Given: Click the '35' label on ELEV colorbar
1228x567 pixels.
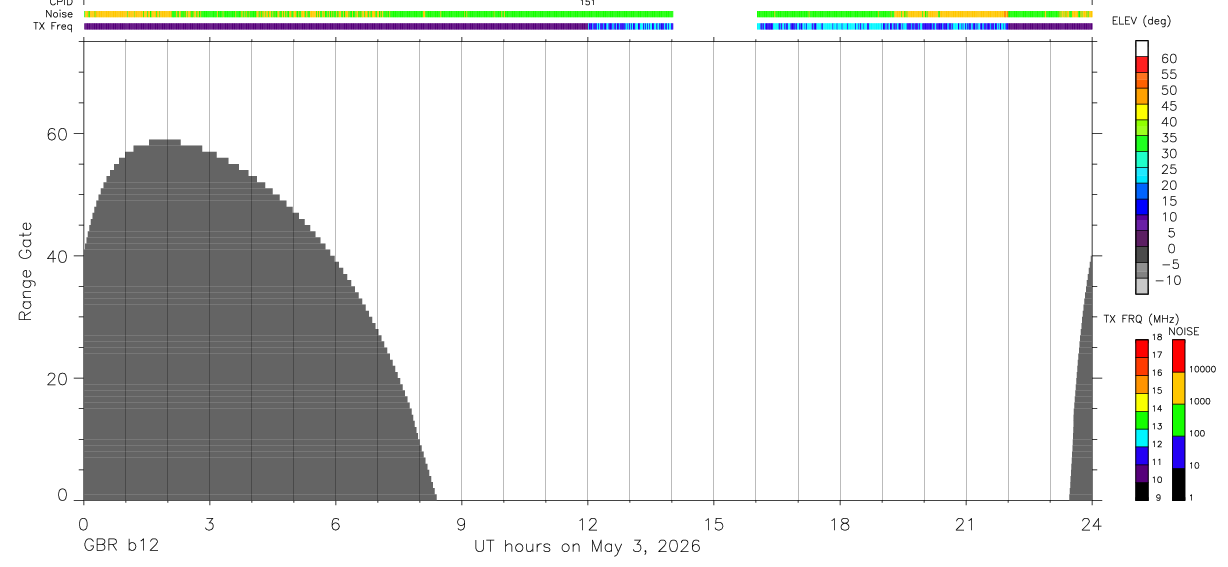Looking at the screenshot, I should [1169, 138].
